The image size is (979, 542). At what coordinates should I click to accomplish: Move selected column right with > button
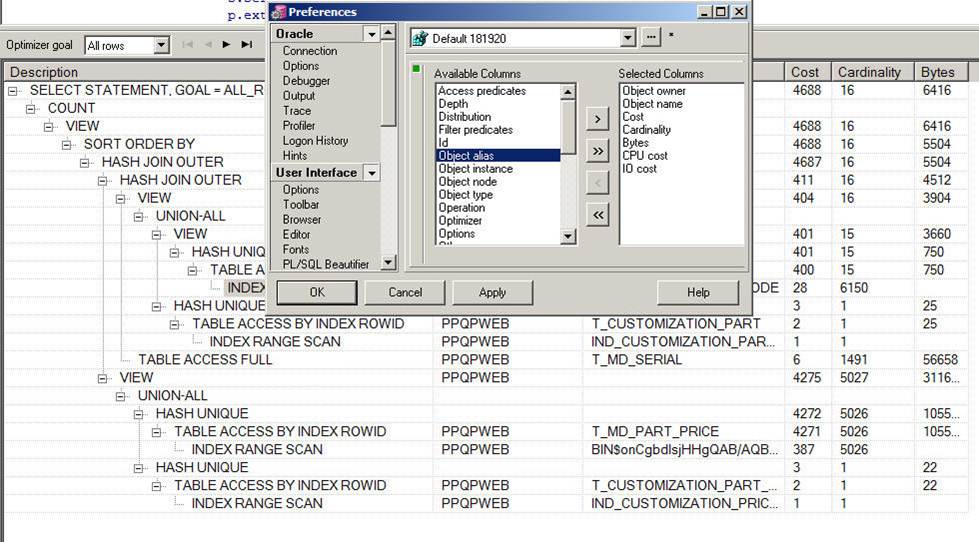598,119
